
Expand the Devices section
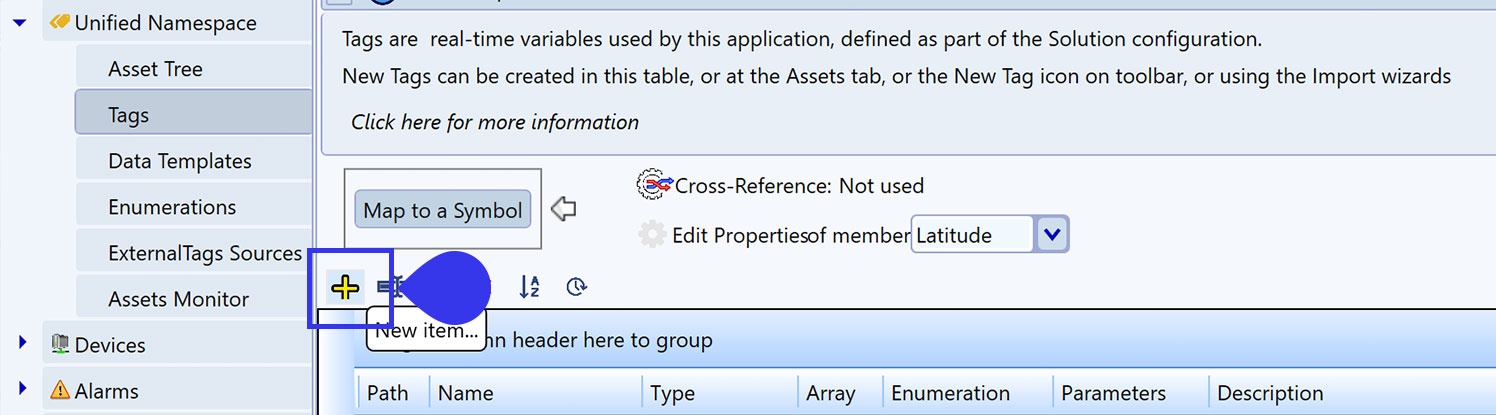[22, 343]
